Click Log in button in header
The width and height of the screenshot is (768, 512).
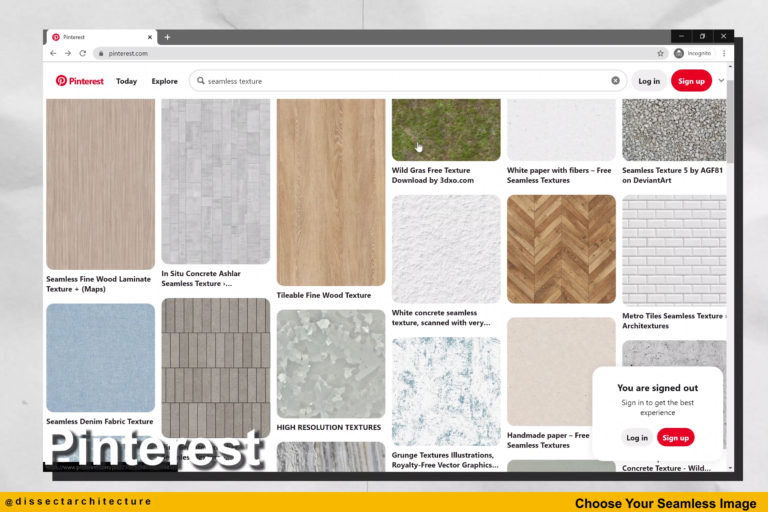(649, 81)
